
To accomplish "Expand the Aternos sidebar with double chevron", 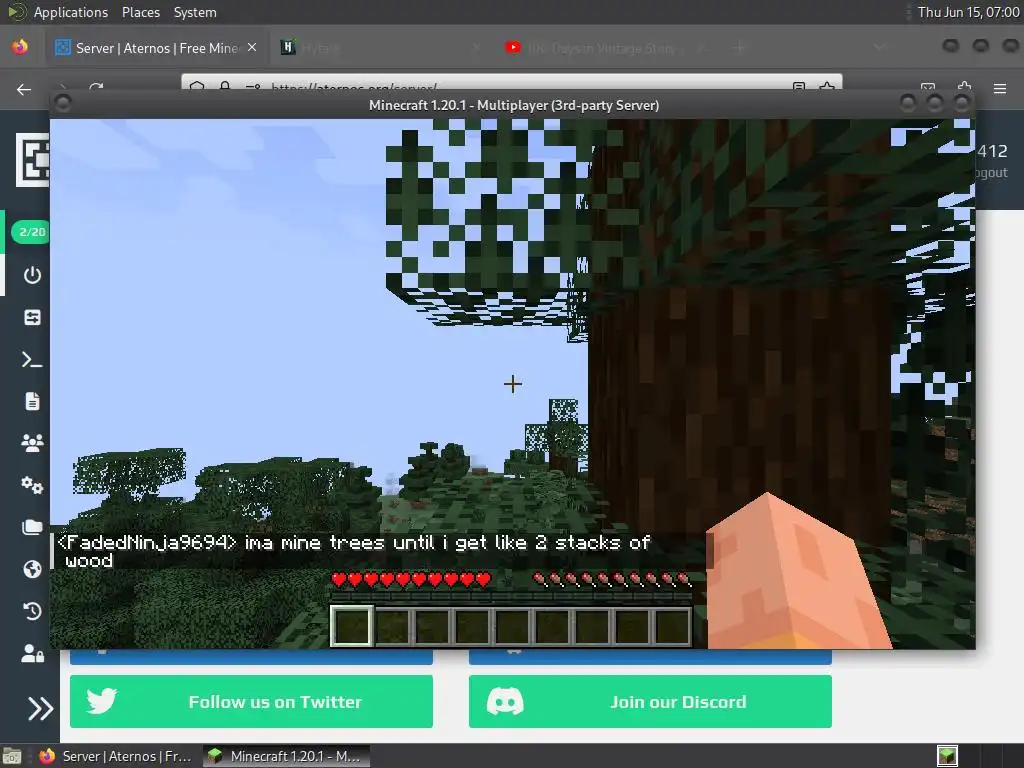I will pyautogui.click(x=39, y=709).
